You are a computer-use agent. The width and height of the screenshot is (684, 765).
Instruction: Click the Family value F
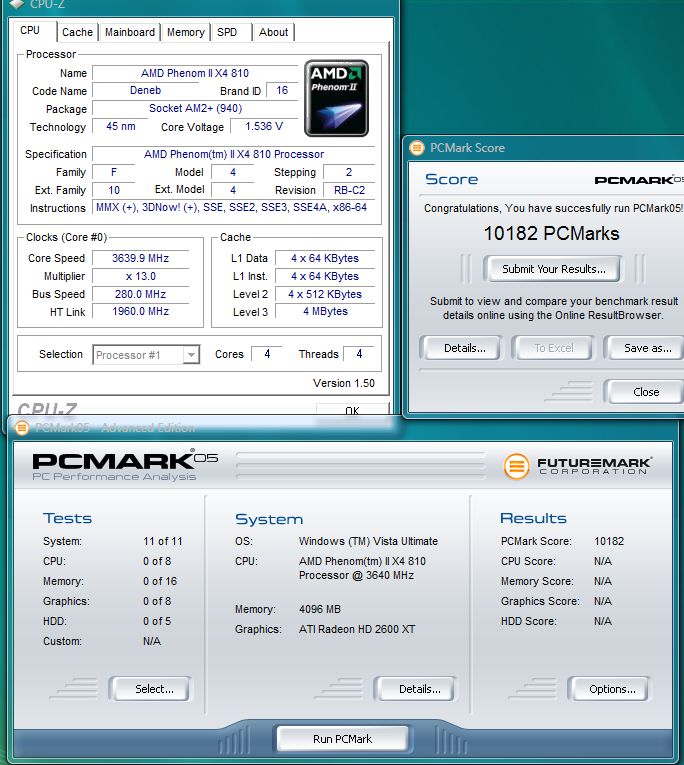tap(114, 172)
